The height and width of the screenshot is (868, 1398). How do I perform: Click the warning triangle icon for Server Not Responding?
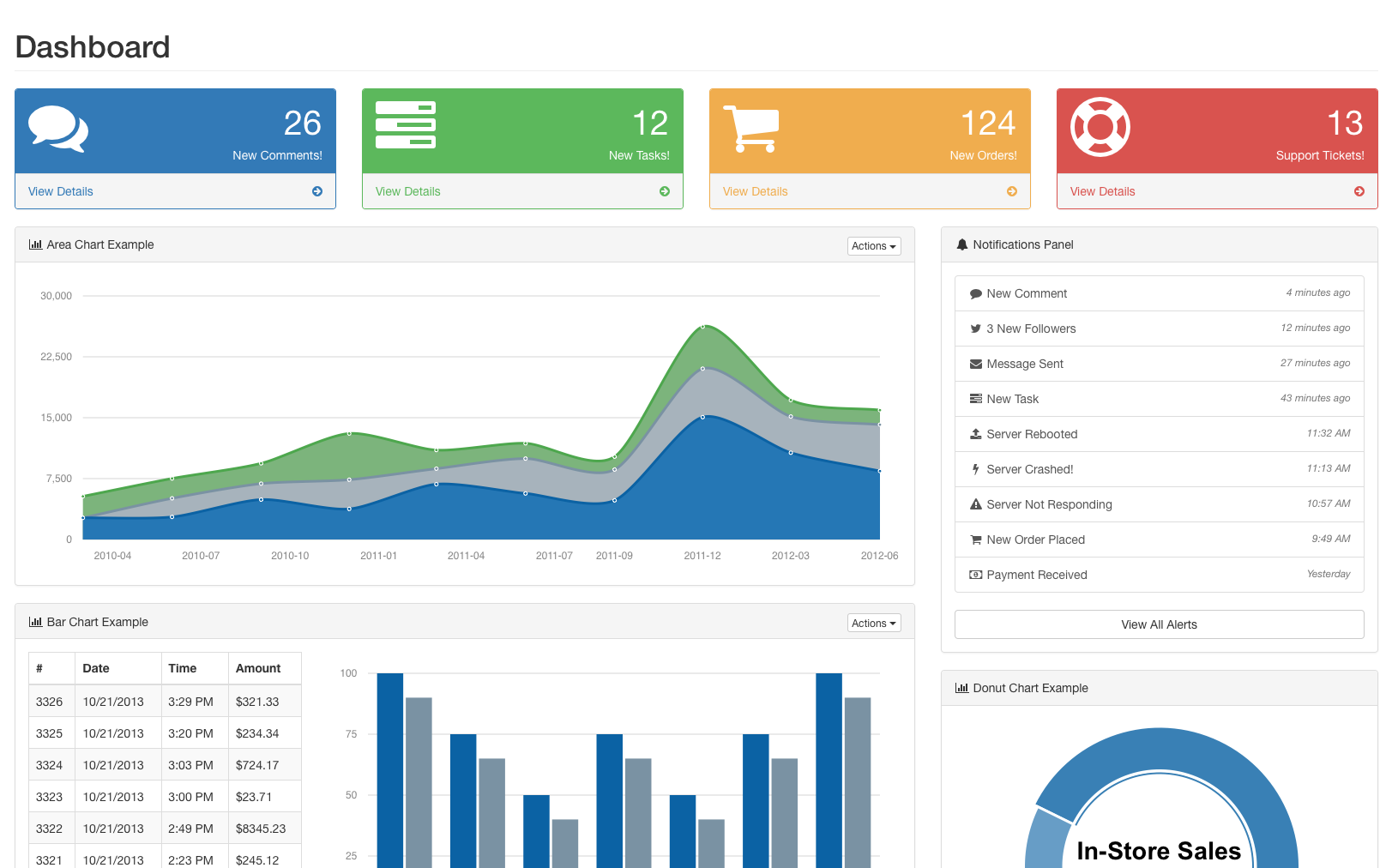pos(975,504)
